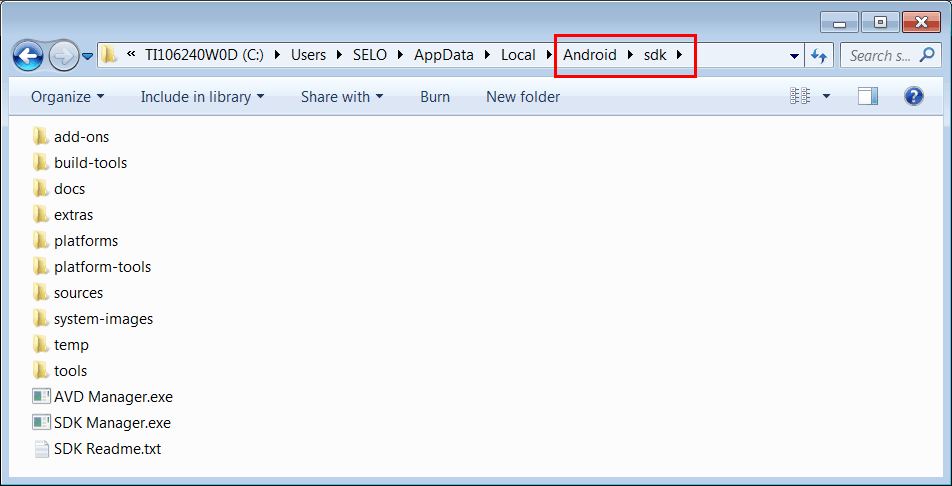The image size is (952, 486).
Task: Open recent pages dropdown next to Forward button
Action: coord(87,56)
